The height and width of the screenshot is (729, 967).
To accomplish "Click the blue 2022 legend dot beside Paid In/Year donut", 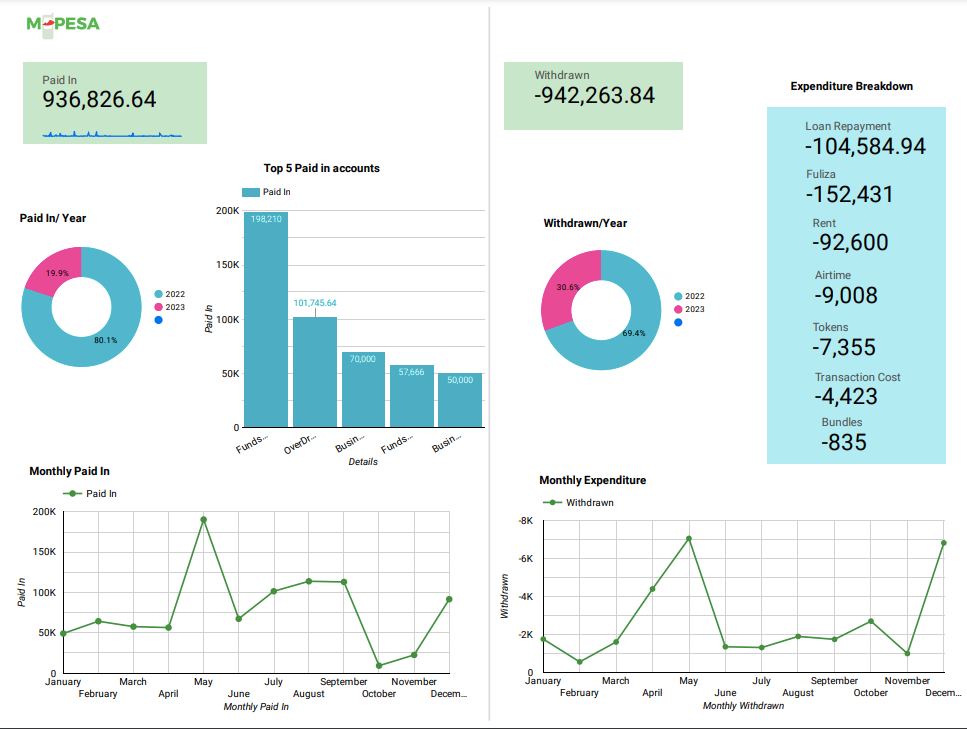I will [x=158, y=294].
